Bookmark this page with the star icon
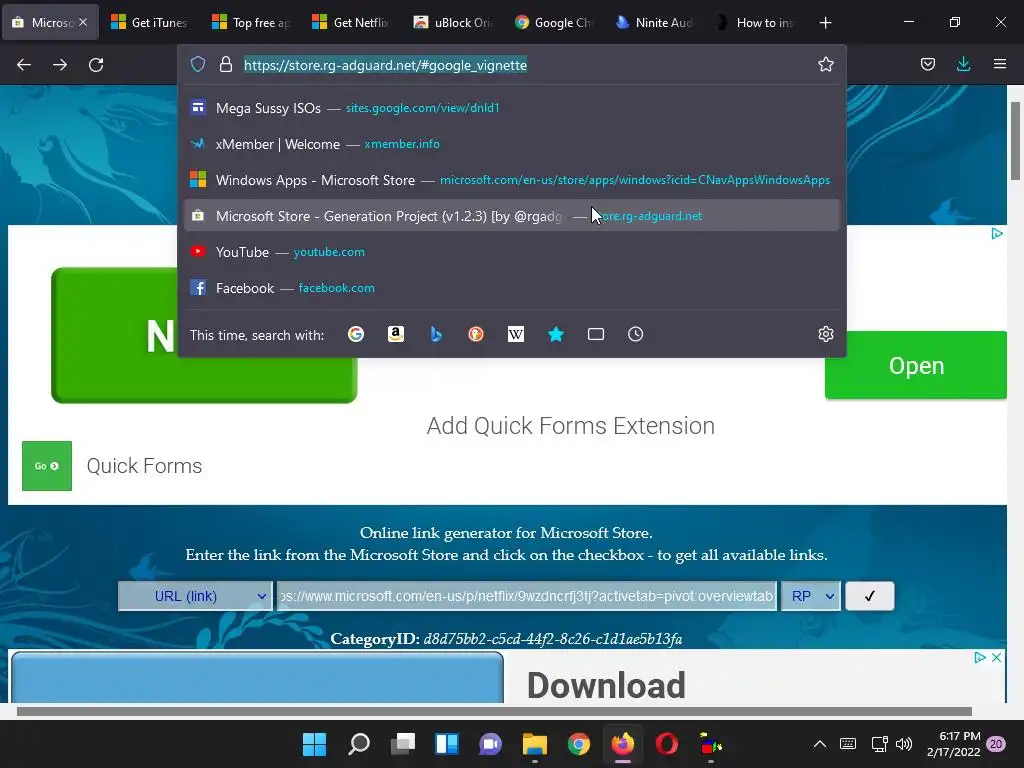The width and height of the screenshot is (1024, 768). (x=825, y=64)
